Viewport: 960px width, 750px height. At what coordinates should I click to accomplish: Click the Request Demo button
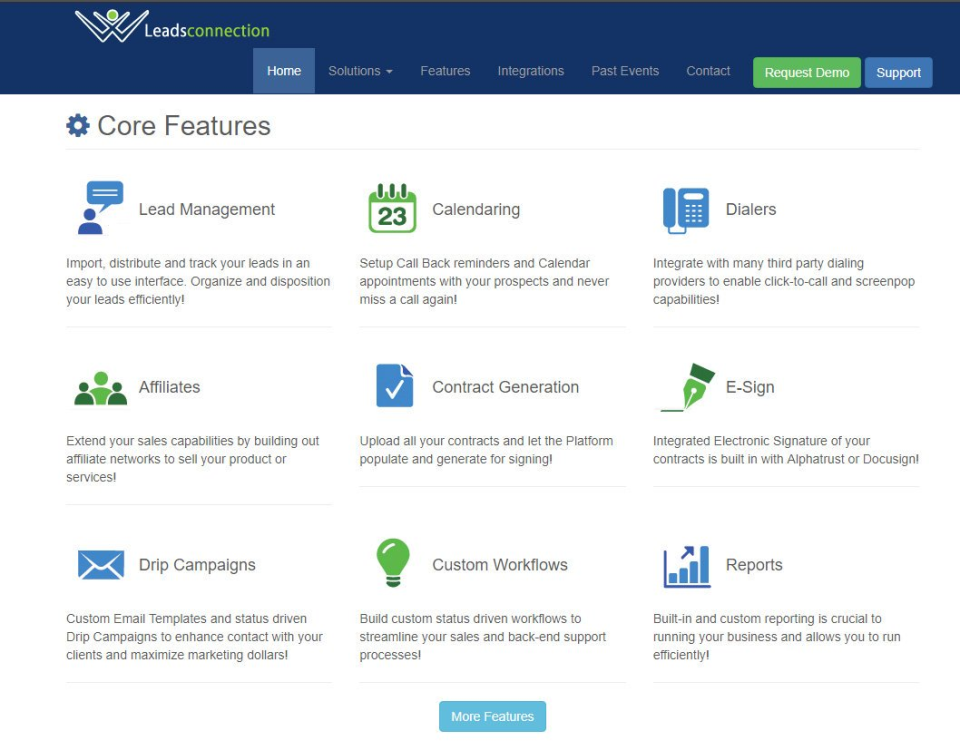tap(806, 72)
